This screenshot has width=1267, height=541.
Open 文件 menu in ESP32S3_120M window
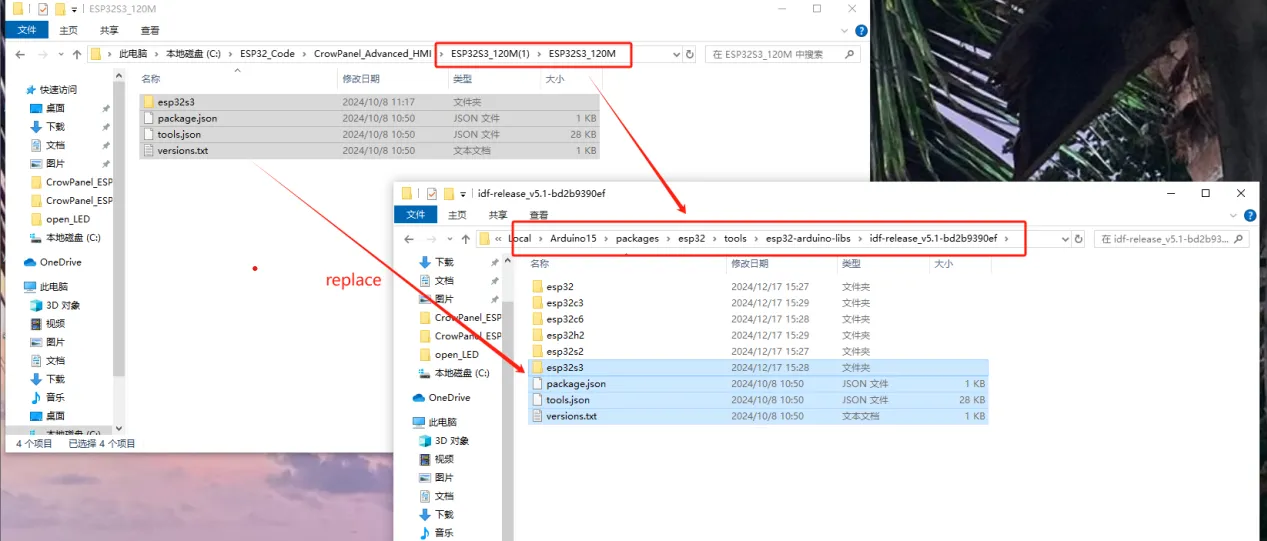(26, 30)
